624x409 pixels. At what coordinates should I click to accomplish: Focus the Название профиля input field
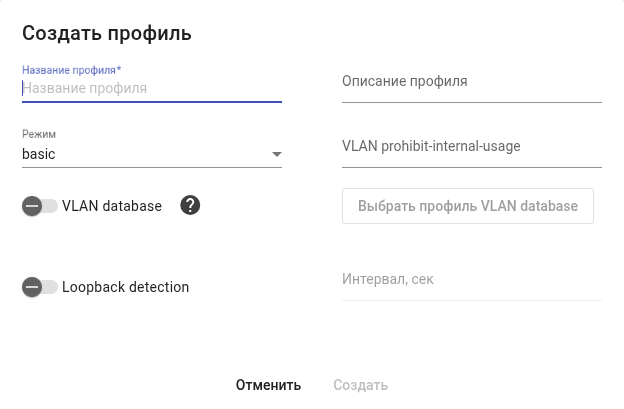tap(150, 88)
